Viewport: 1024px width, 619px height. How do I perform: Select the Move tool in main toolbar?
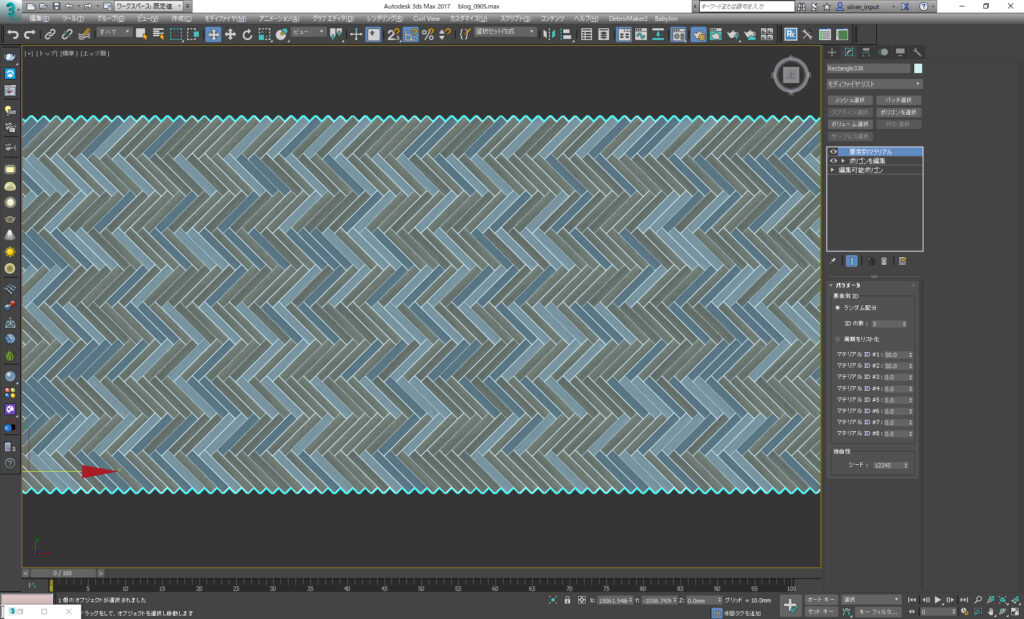213,34
